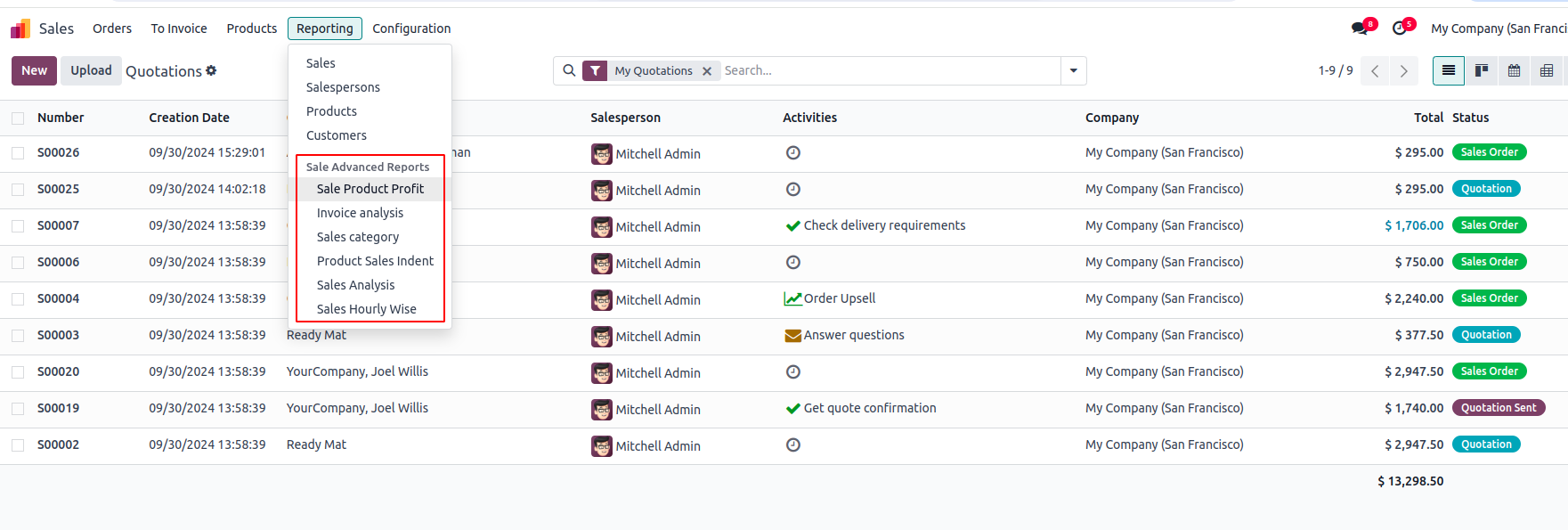Tick the checkbox for order S00007
1568x530 pixels.
click(18, 226)
